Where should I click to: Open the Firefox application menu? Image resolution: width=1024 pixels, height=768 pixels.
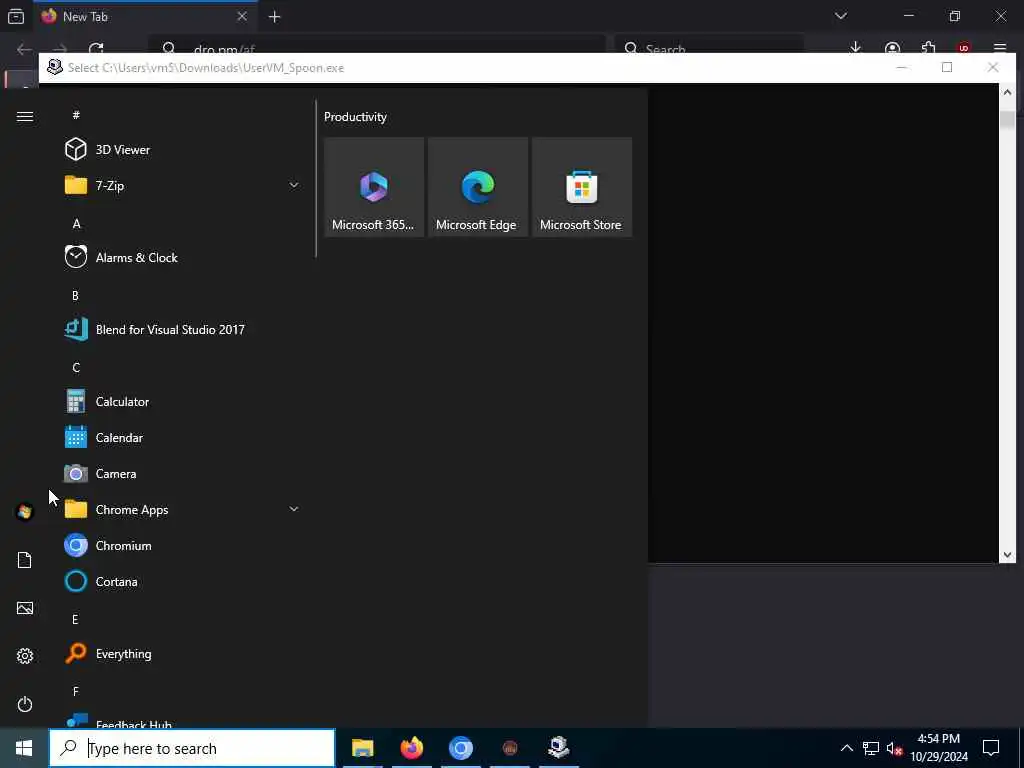coord(1000,48)
